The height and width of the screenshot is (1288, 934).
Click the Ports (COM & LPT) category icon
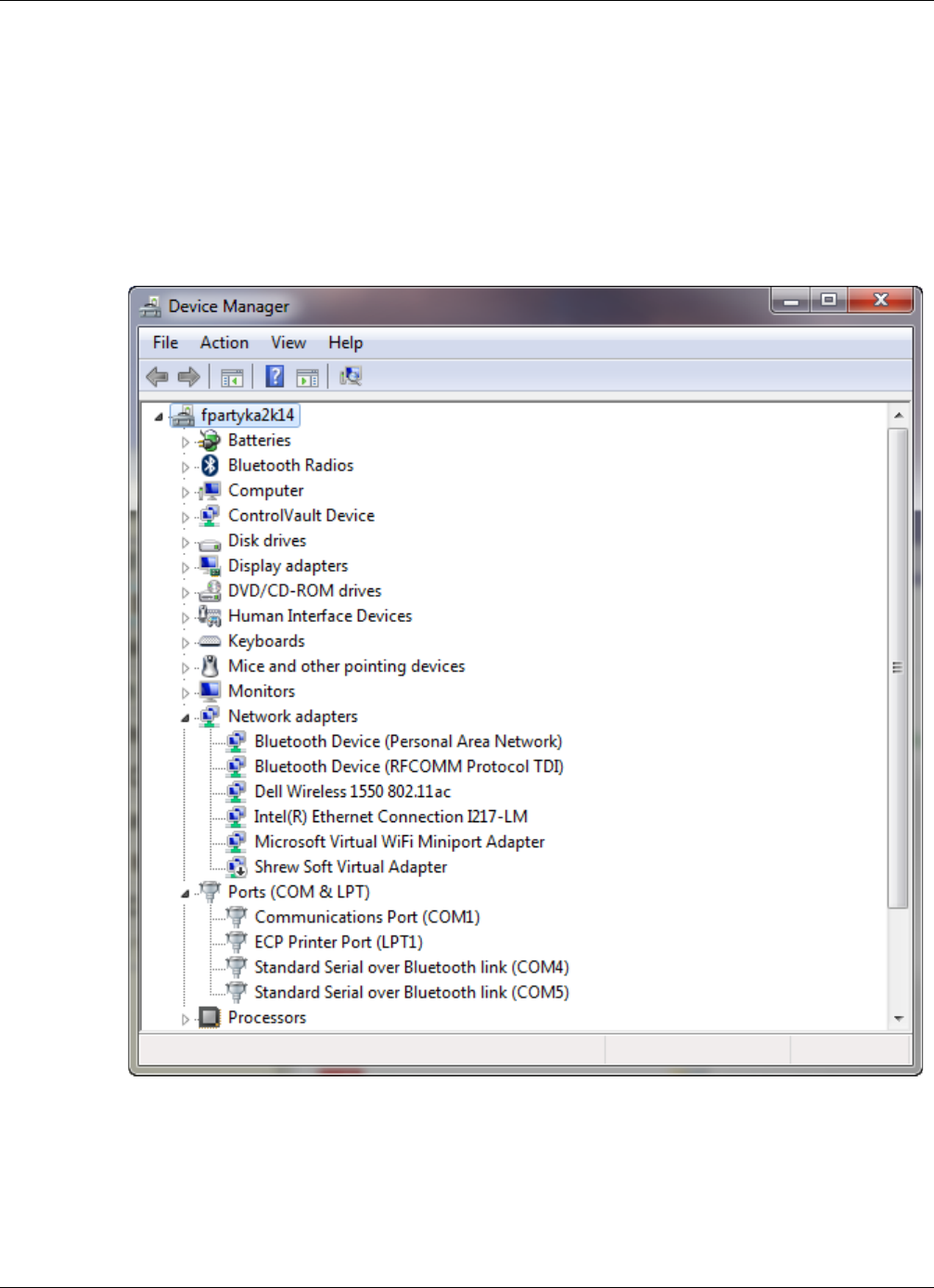pyautogui.click(x=211, y=893)
